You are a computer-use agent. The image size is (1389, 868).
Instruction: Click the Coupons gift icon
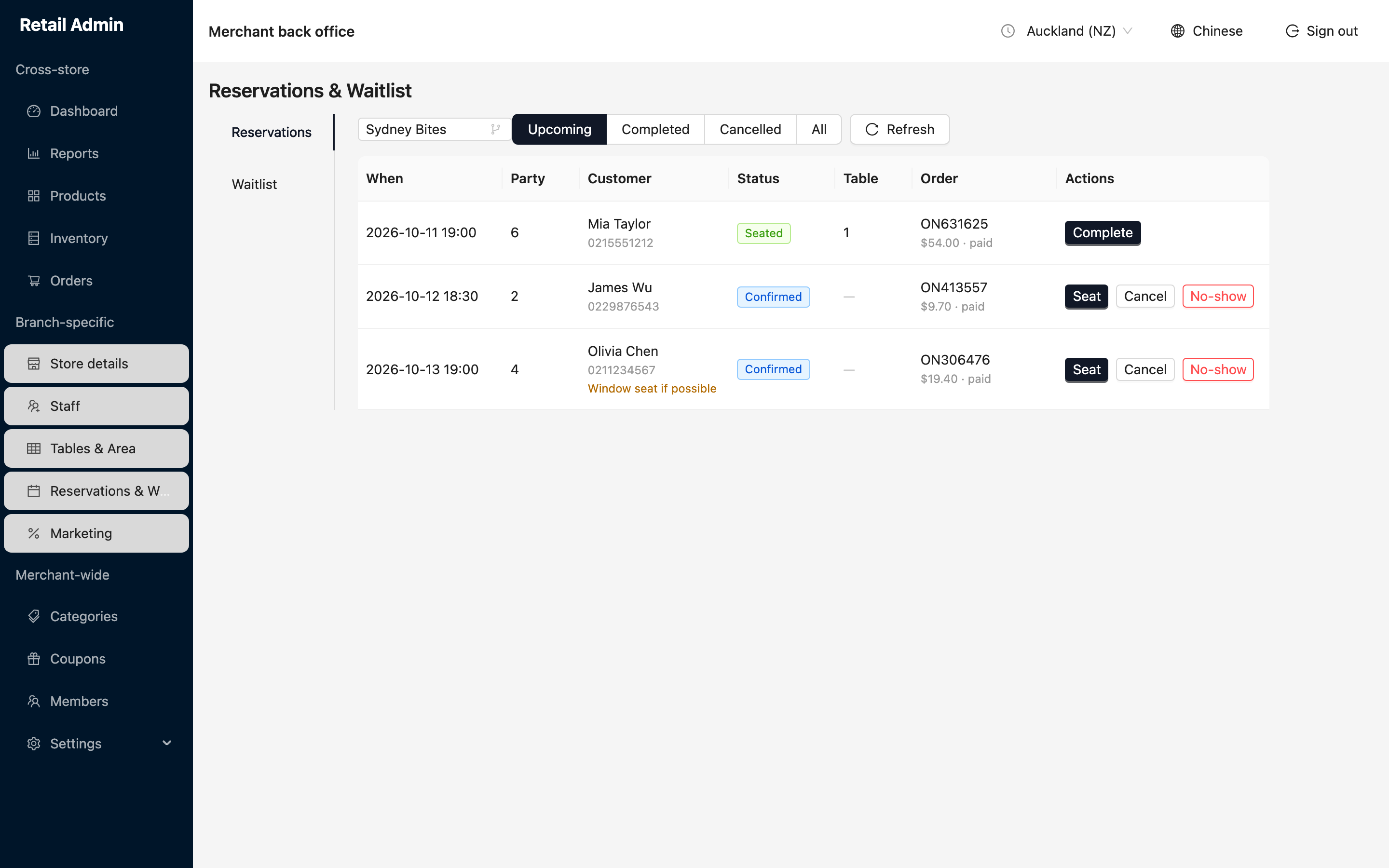coord(34,658)
